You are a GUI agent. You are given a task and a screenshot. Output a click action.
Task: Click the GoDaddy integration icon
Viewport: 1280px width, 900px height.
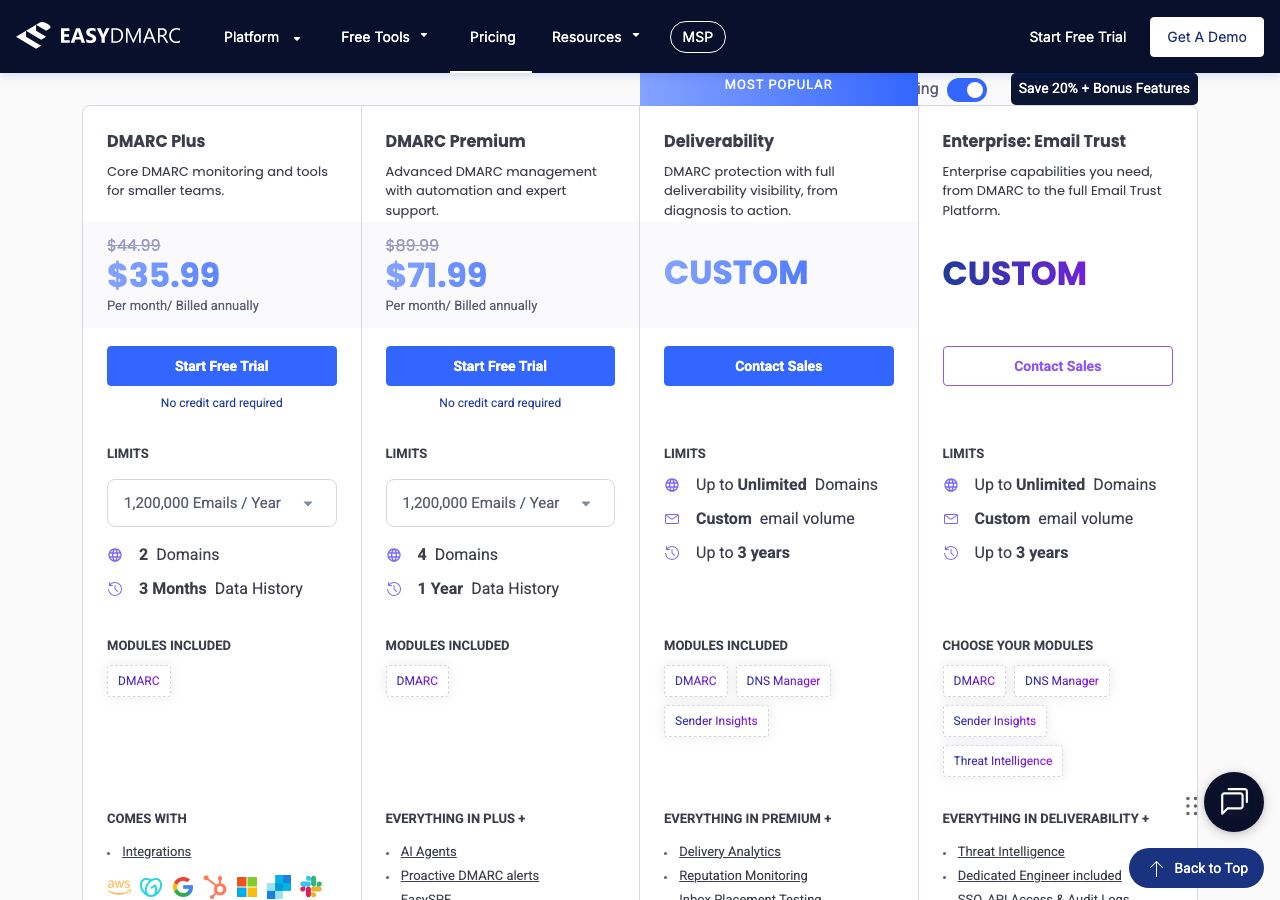(x=151, y=886)
